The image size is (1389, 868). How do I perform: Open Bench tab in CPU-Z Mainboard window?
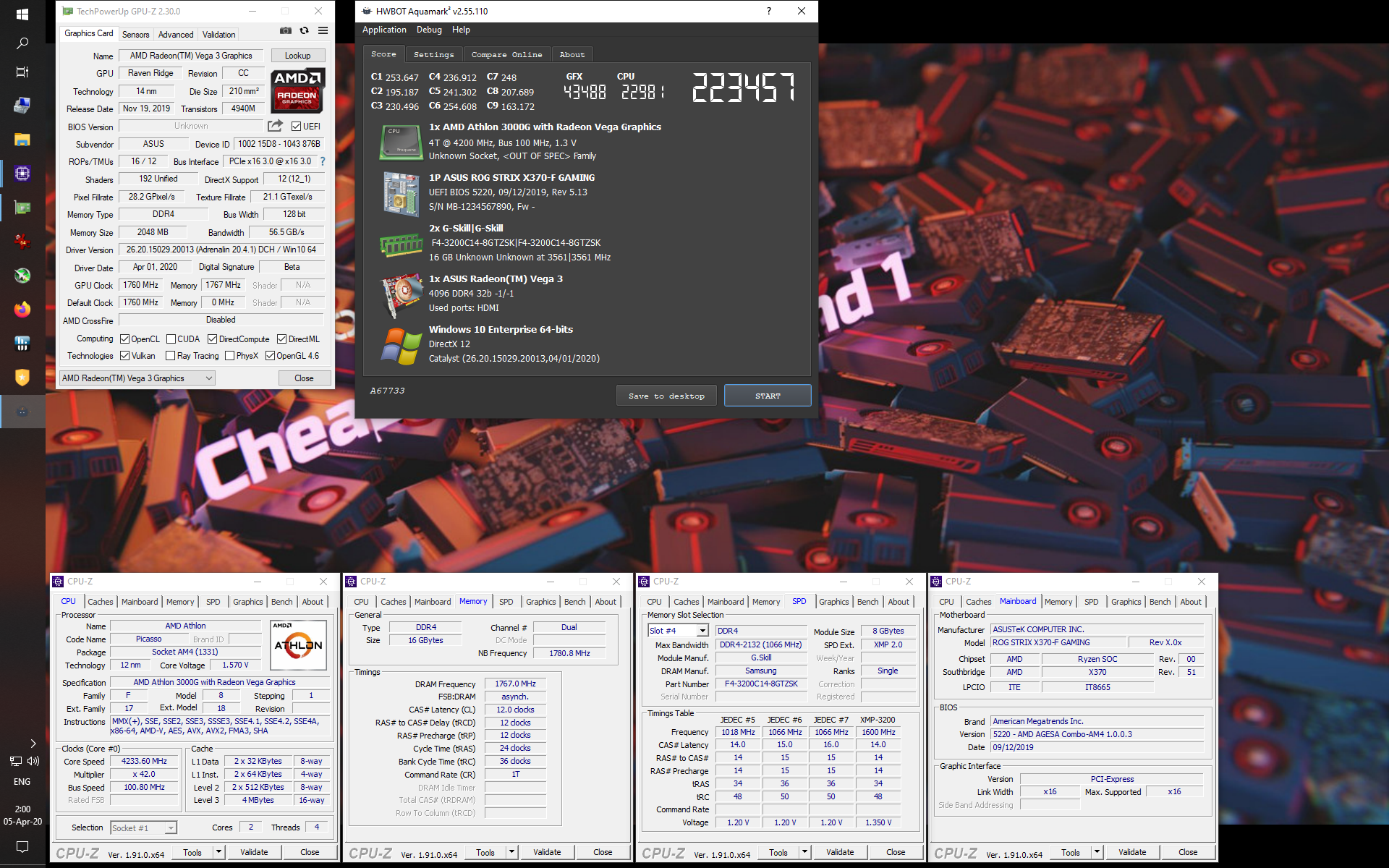[1160, 602]
